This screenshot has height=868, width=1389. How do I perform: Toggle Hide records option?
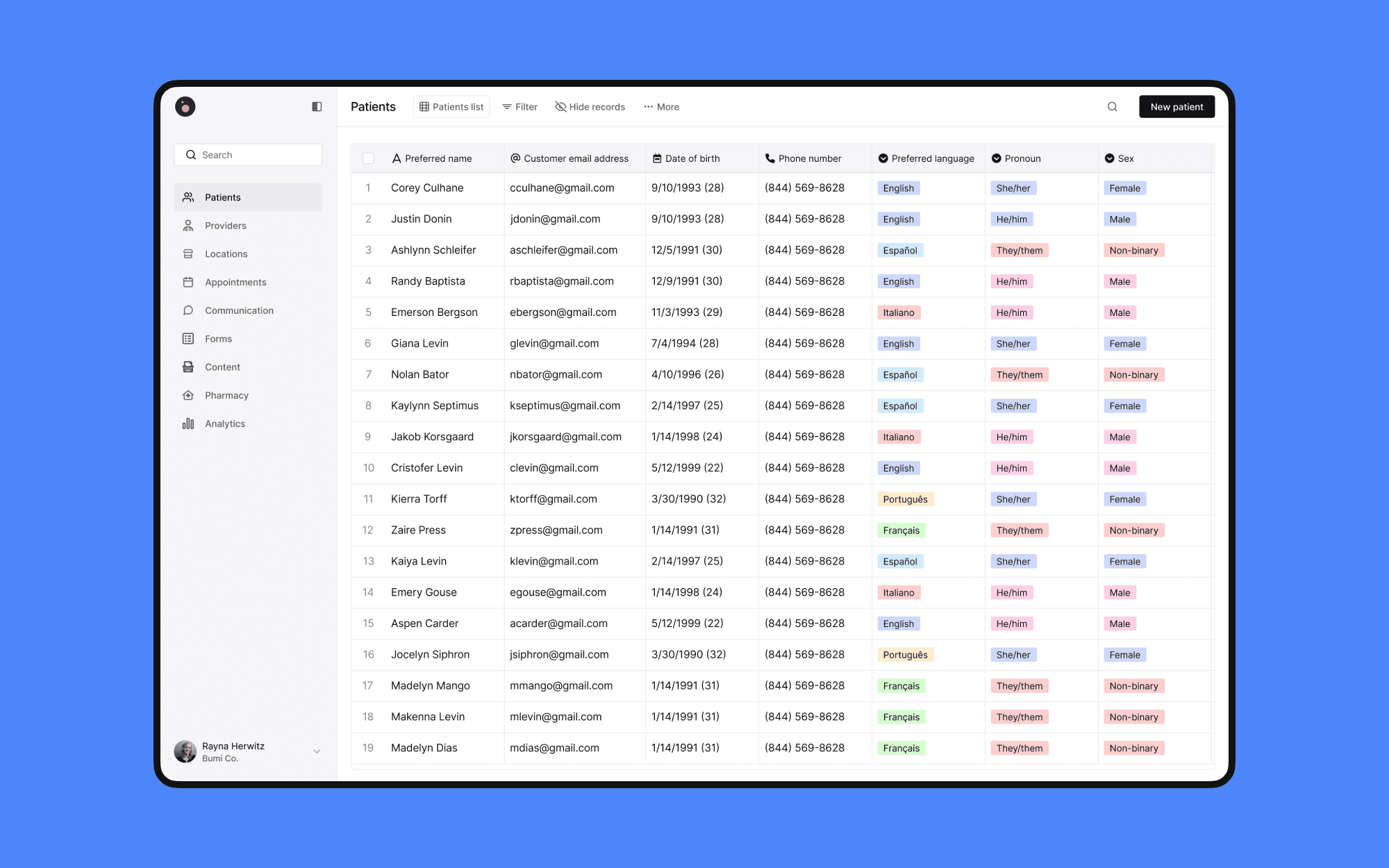point(590,107)
